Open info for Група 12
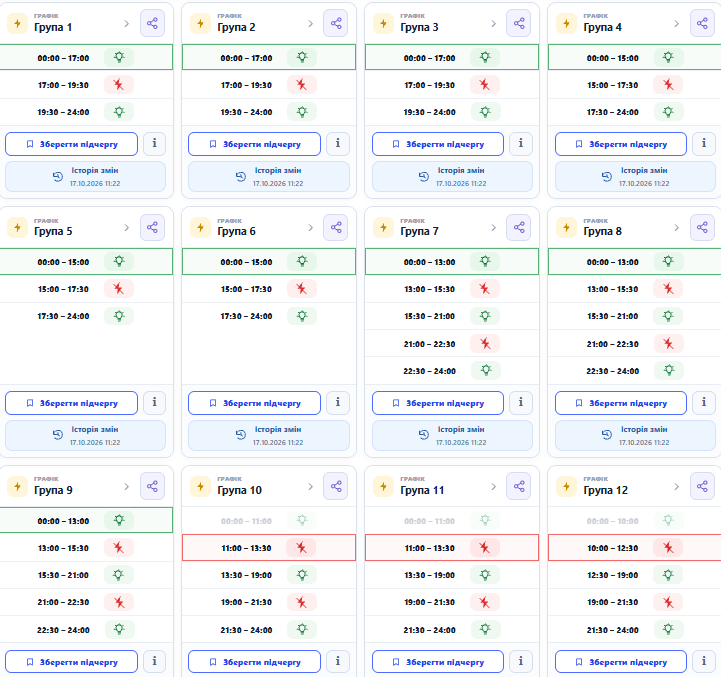721x677 pixels. pos(704,662)
